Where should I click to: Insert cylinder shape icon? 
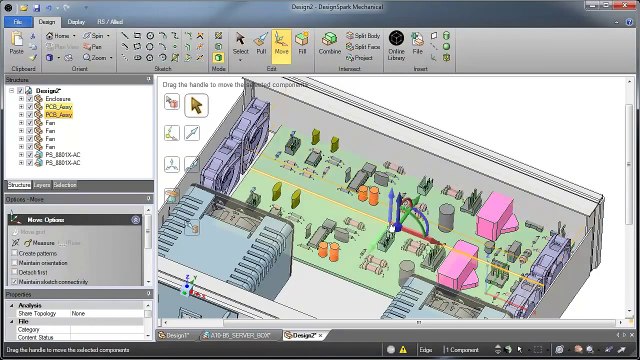click(x=446, y=36)
